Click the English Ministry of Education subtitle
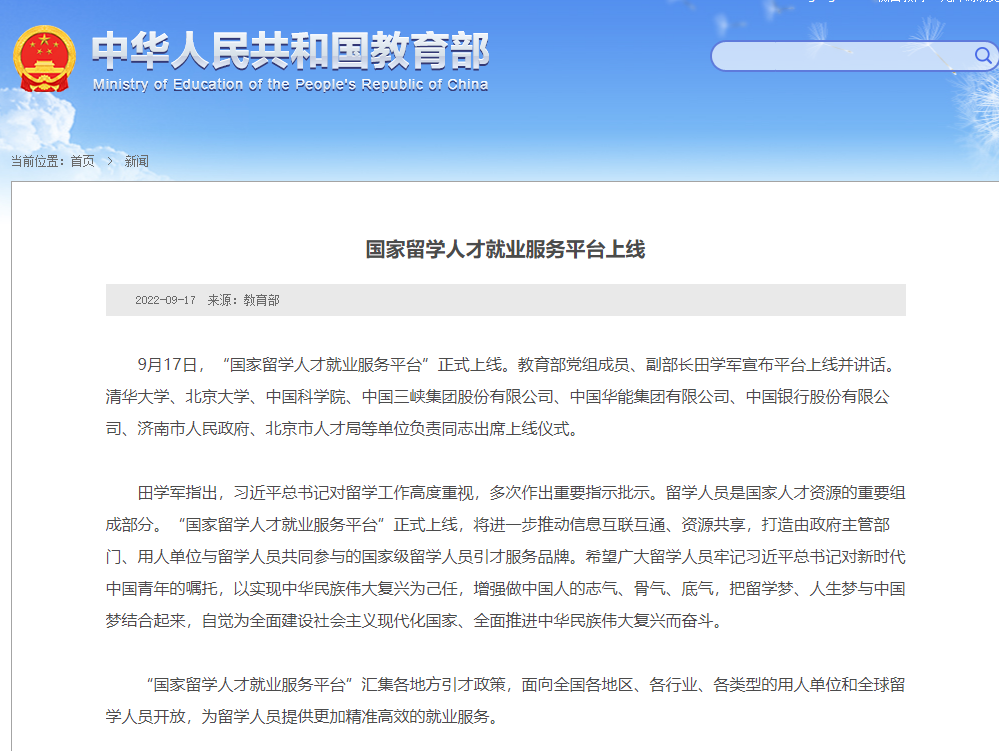 coord(290,85)
